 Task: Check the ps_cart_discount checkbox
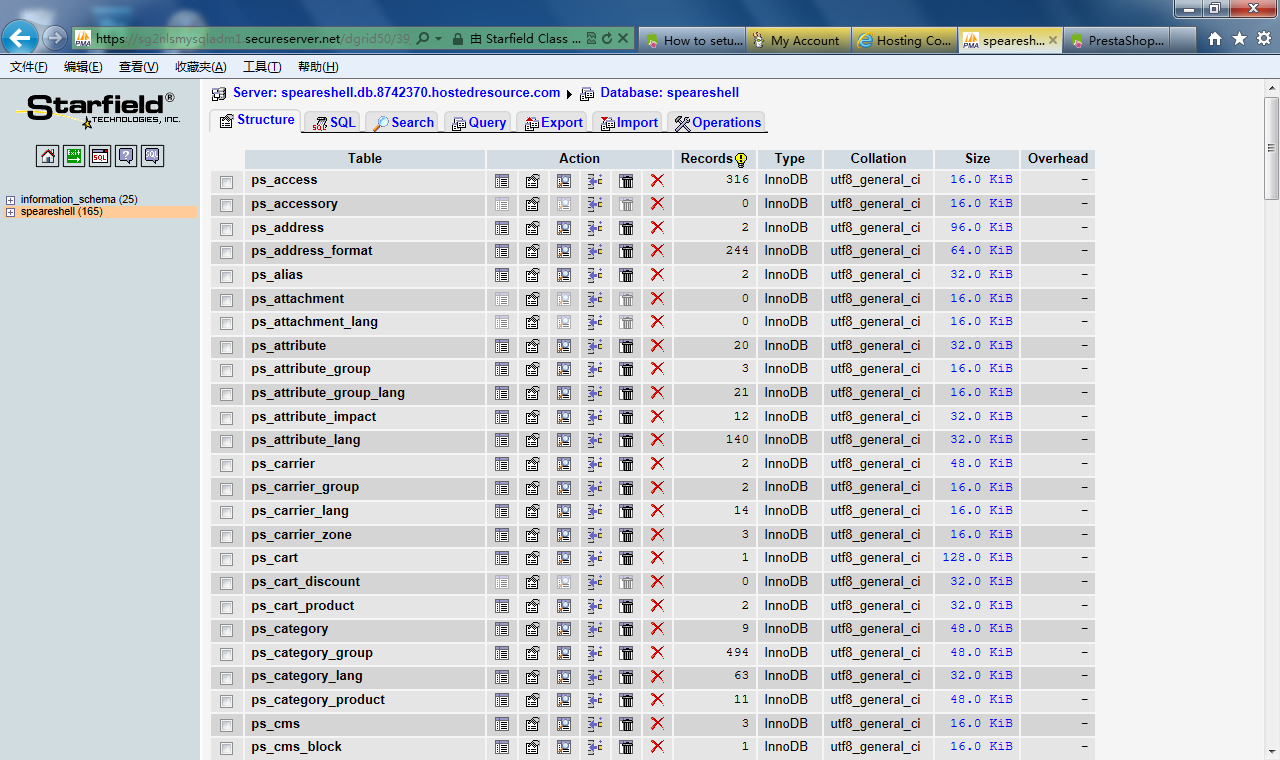227,583
